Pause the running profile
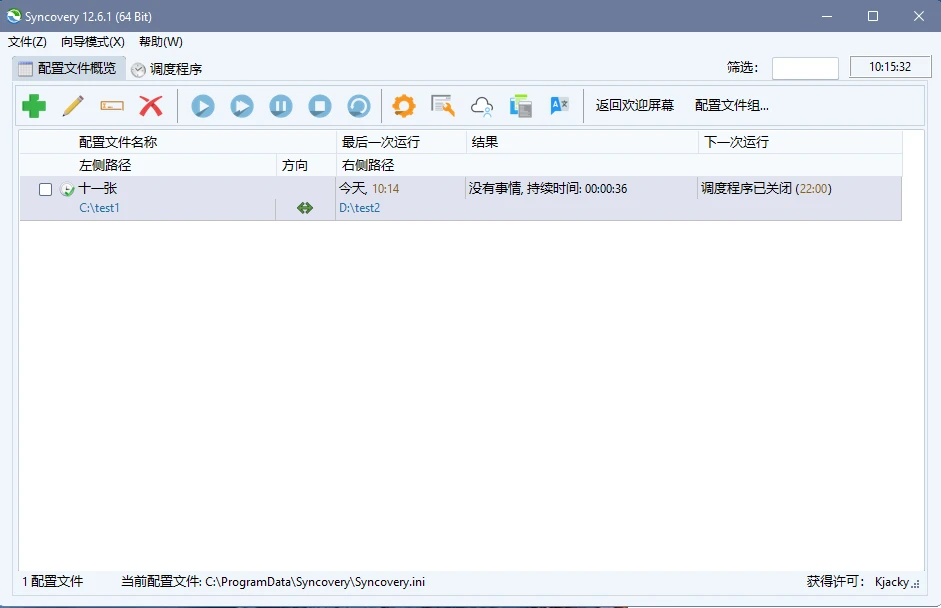941x608 pixels. (281, 106)
